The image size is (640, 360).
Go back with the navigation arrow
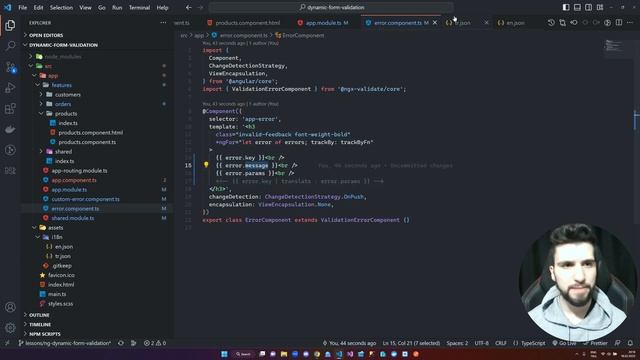tap(188, 7)
